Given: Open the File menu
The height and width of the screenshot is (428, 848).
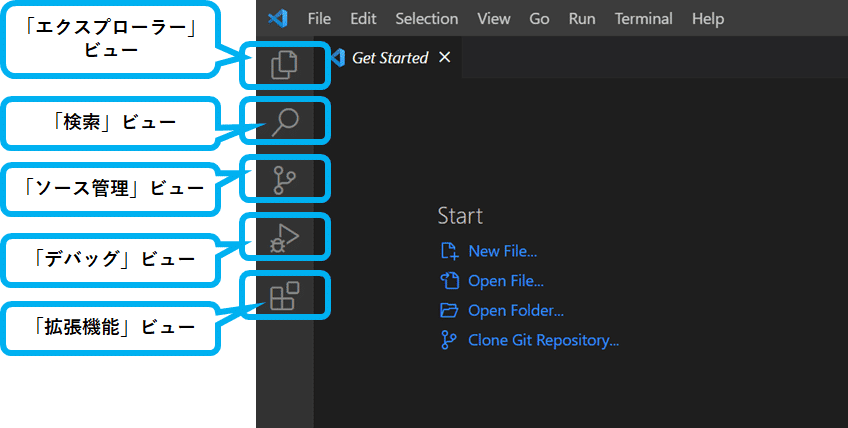Looking at the screenshot, I should (319, 19).
